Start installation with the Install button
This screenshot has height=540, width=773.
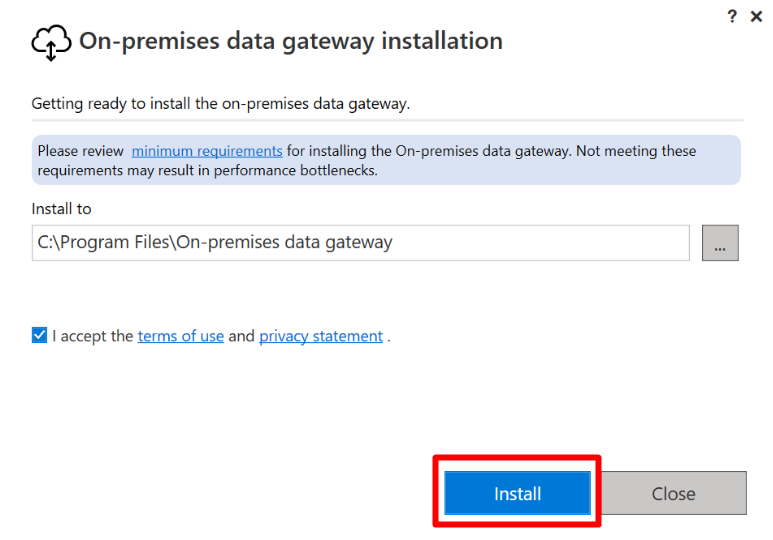(517, 493)
